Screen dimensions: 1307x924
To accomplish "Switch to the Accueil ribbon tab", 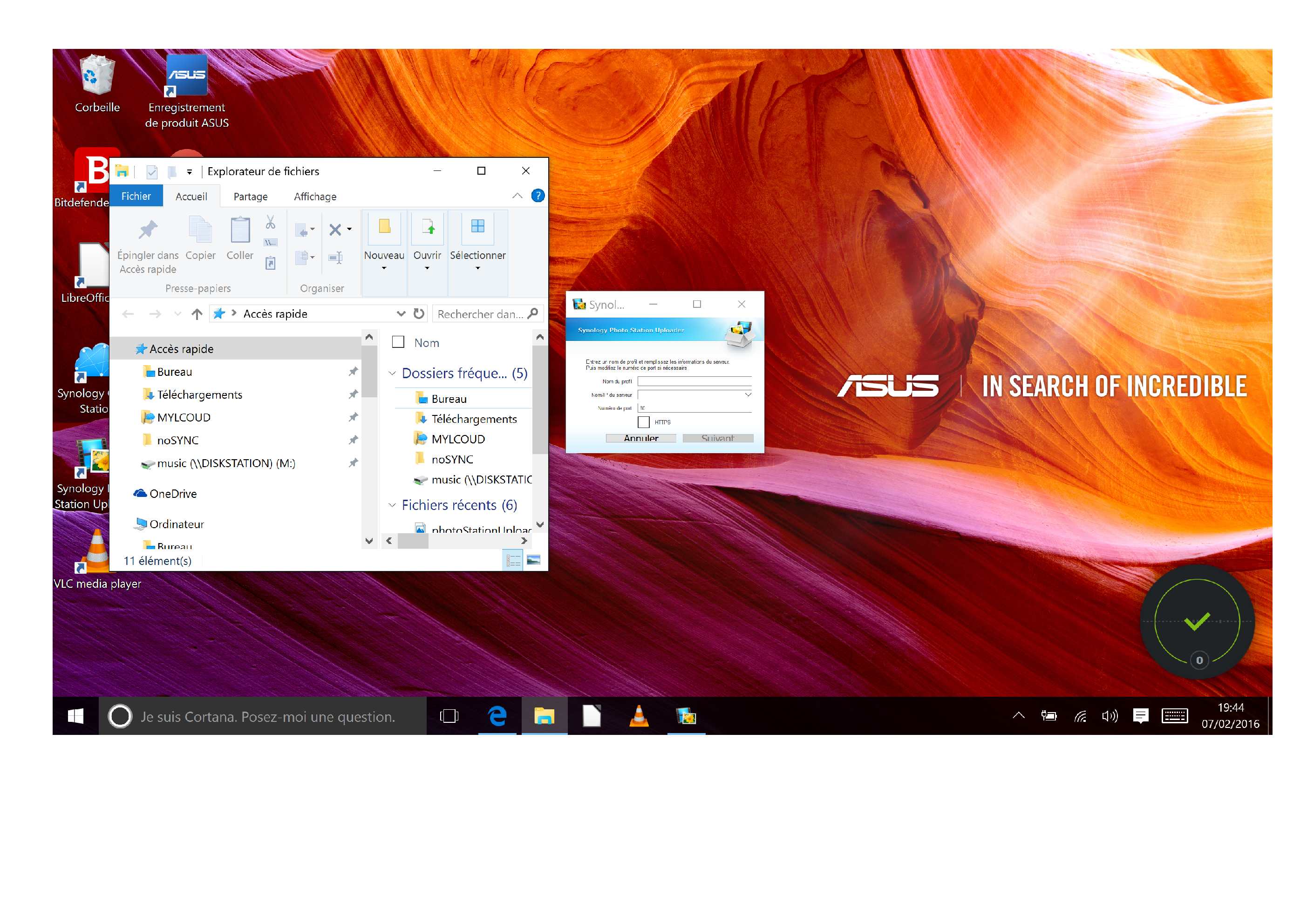I will (x=191, y=197).
